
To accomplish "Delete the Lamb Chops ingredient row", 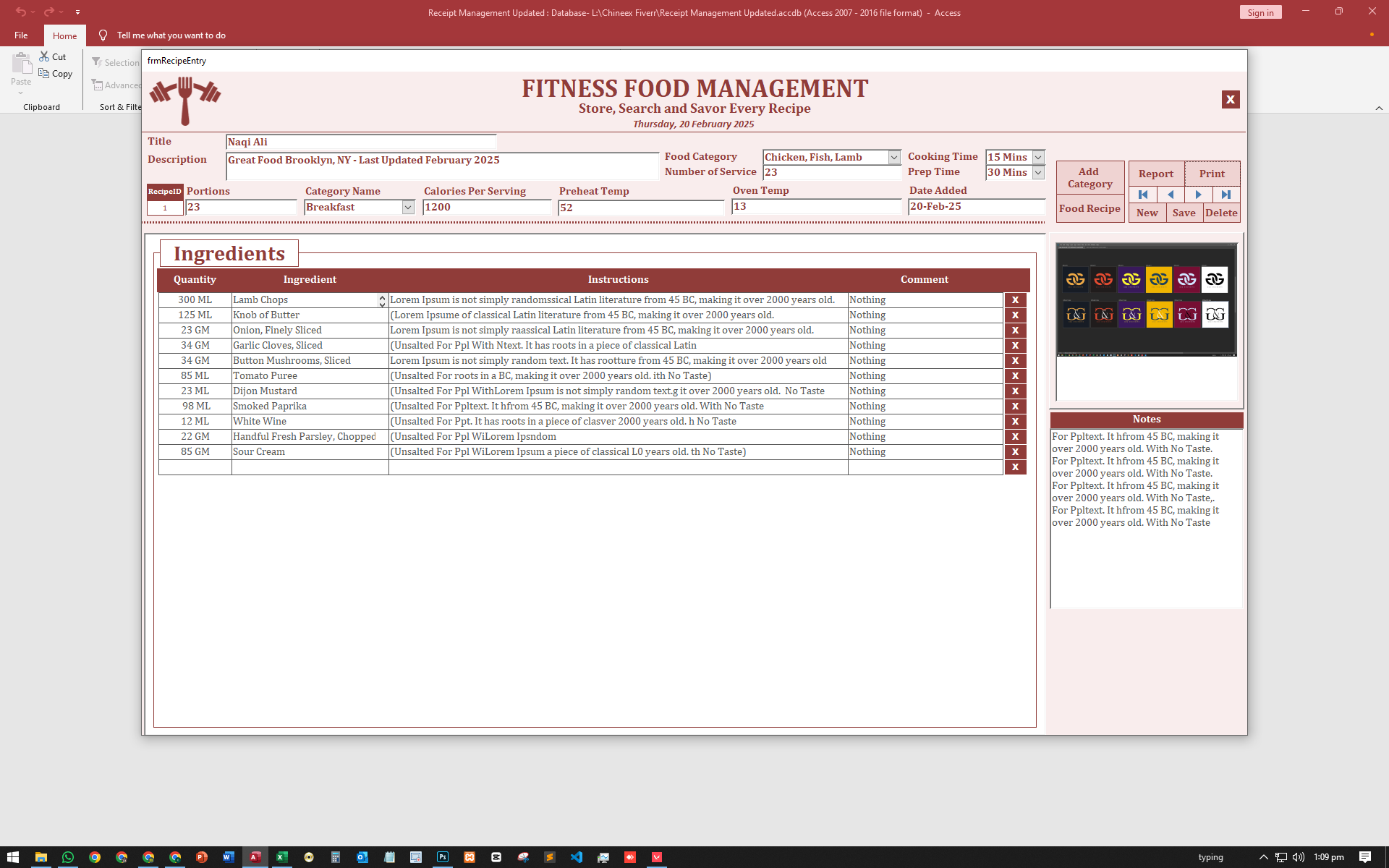I will [1015, 300].
